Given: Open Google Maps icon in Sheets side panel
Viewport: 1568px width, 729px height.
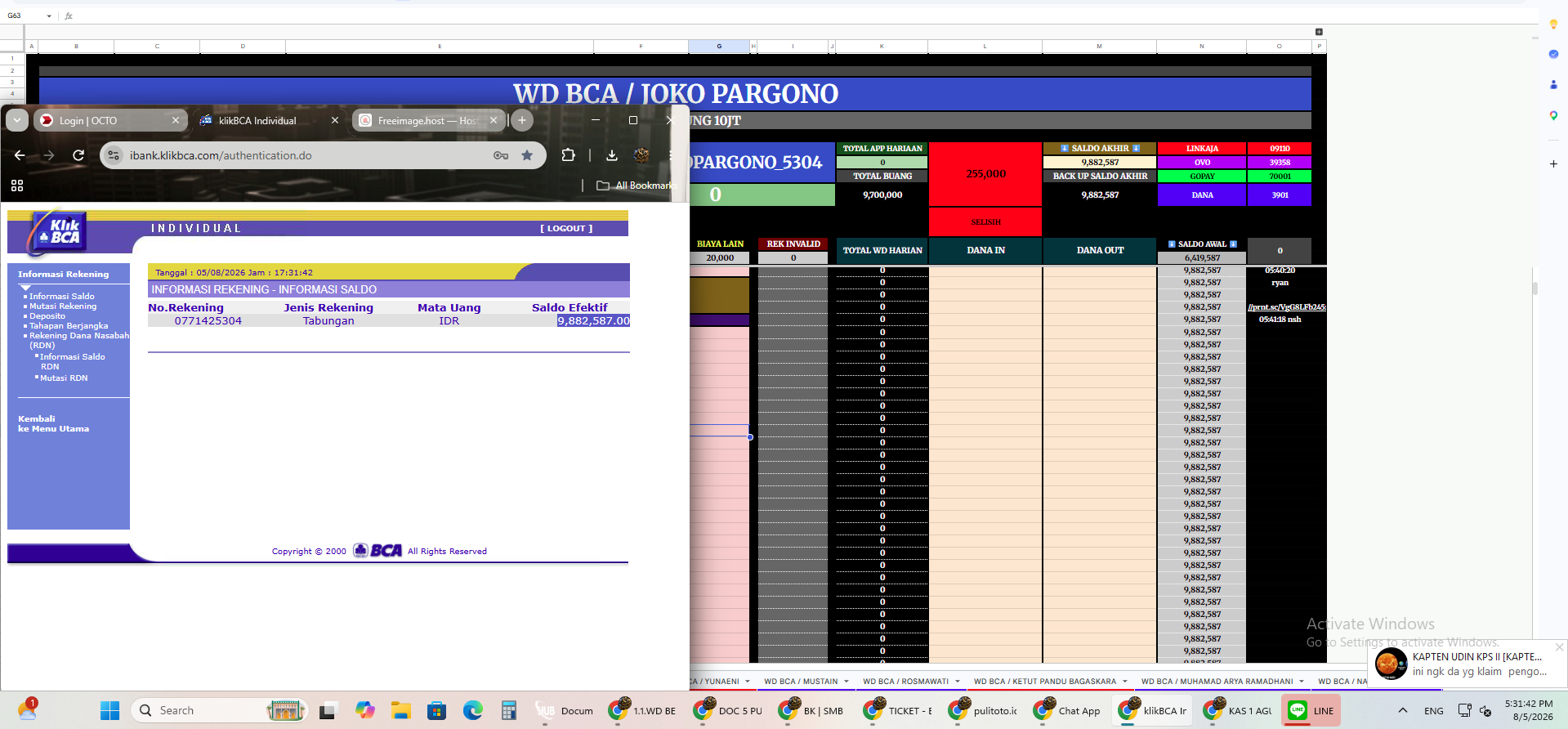Looking at the screenshot, I should 1553,115.
